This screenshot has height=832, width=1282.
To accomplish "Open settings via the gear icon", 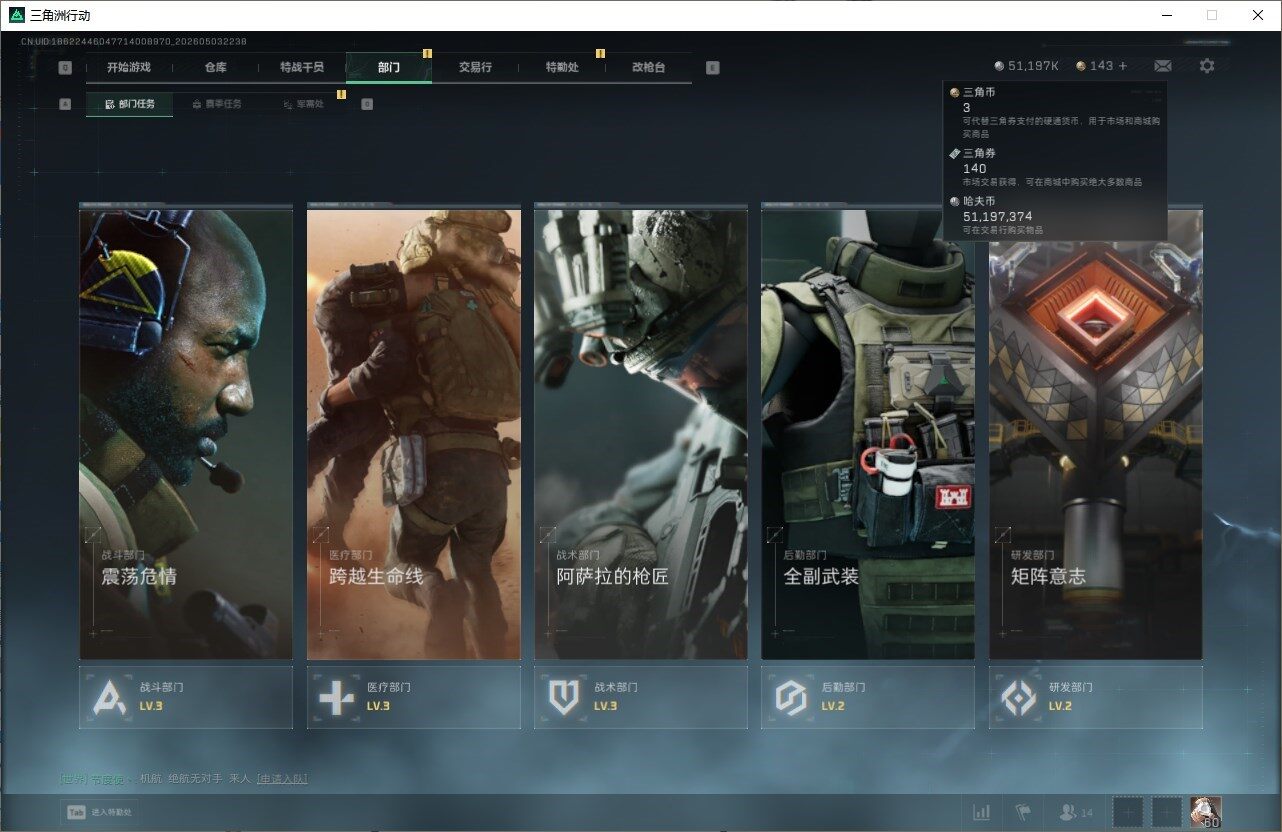I will pyautogui.click(x=1207, y=66).
